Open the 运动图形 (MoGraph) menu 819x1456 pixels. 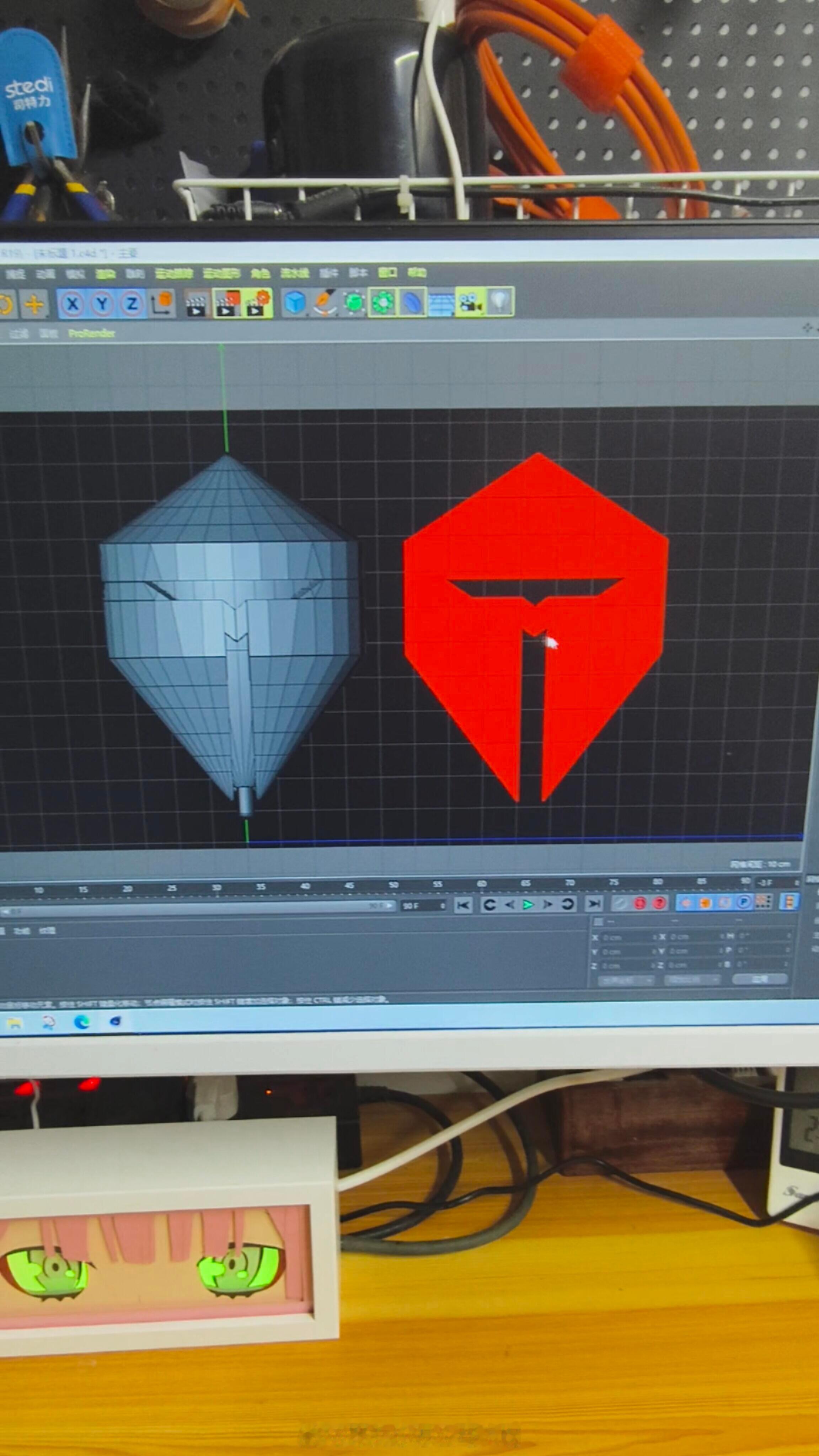click(x=222, y=274)
